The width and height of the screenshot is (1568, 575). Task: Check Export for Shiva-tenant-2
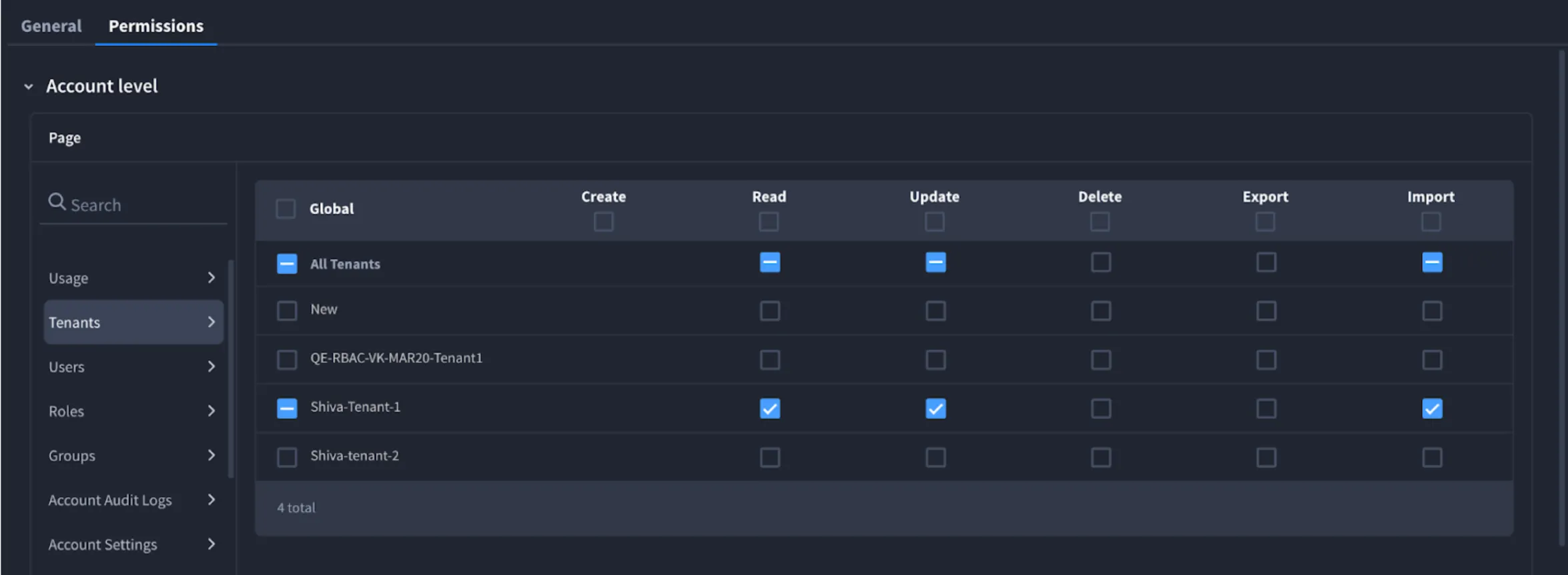1266,458
